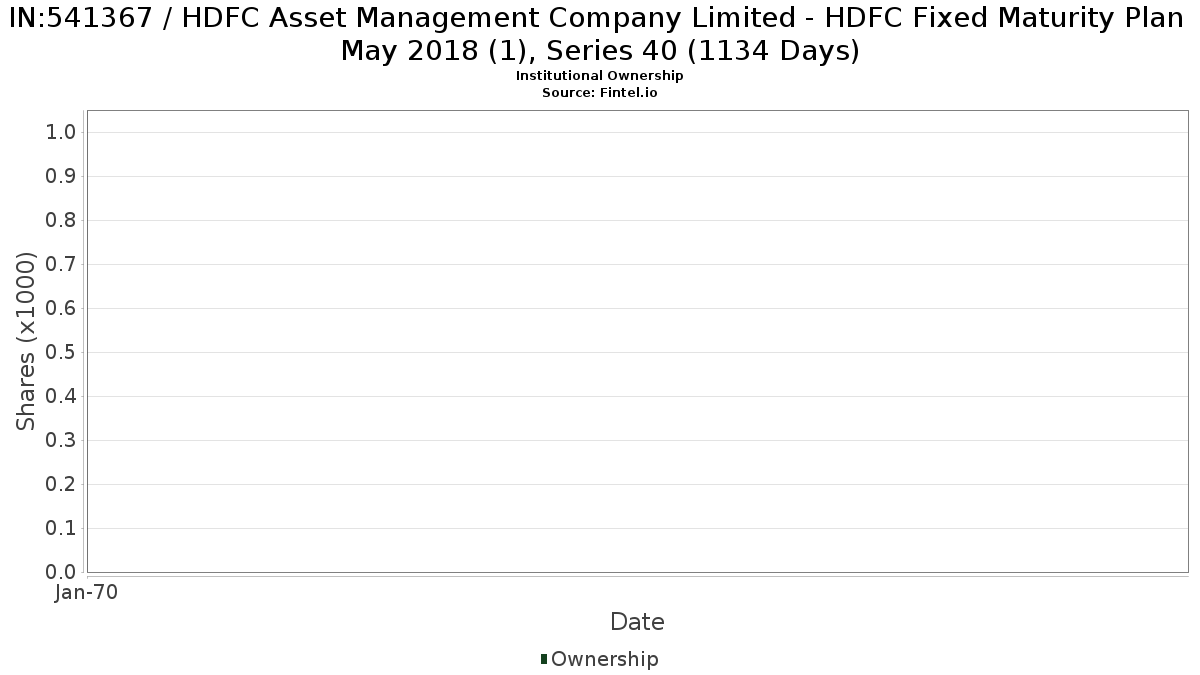Click the 0.9 y-axis tick label

[x=62, y=176]
